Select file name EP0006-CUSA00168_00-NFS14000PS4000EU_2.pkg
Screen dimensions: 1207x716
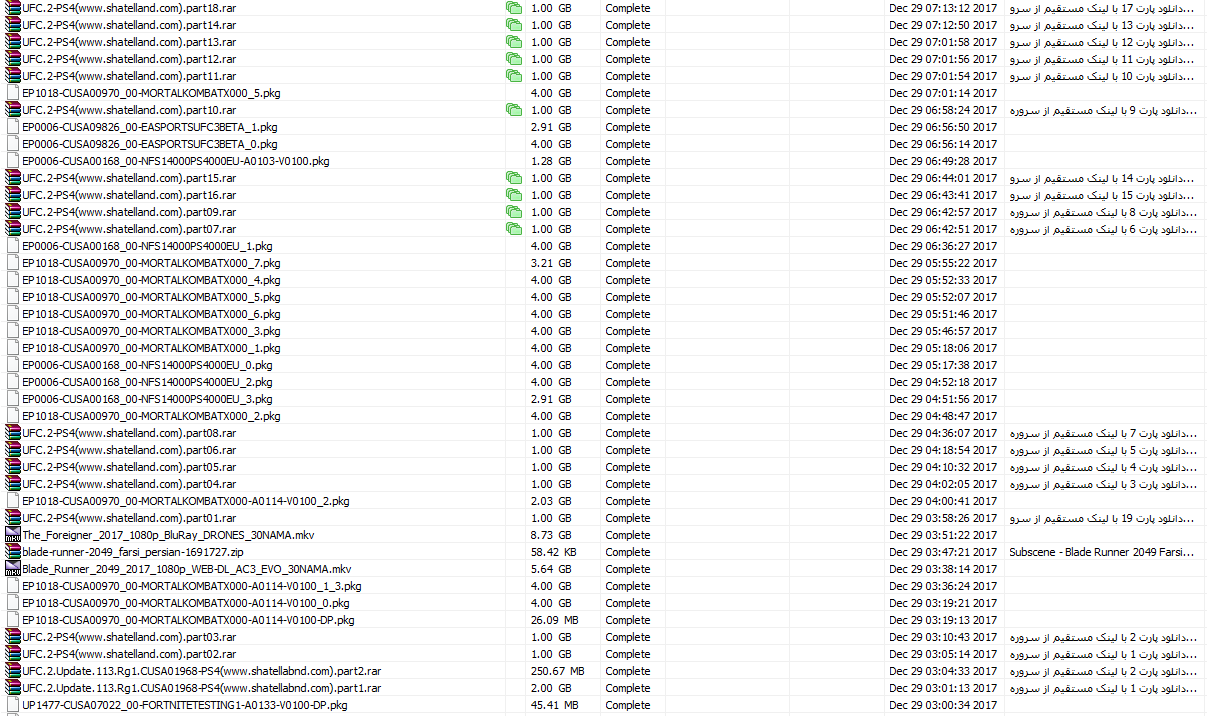click(x=147, y=382)
